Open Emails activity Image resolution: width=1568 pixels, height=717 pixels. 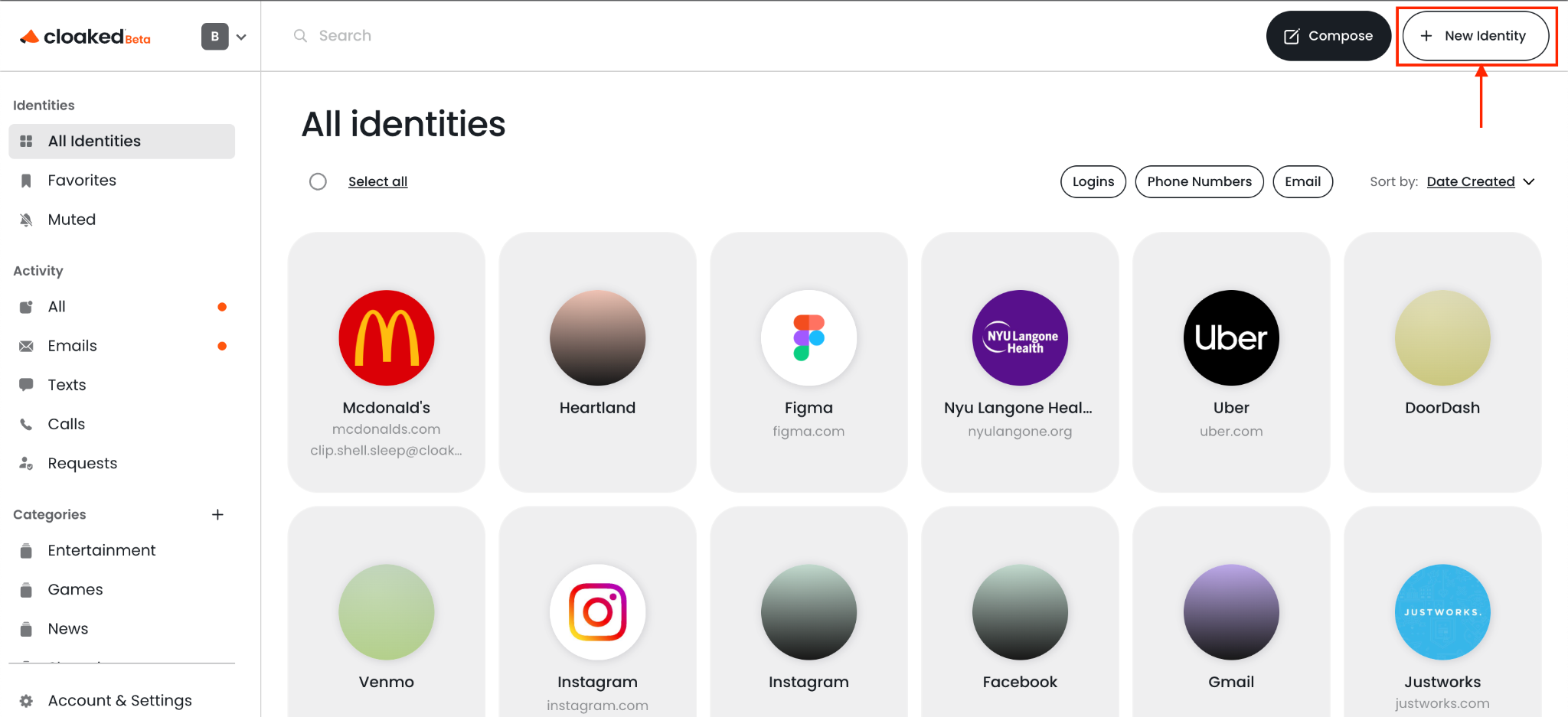click(122, 346)
